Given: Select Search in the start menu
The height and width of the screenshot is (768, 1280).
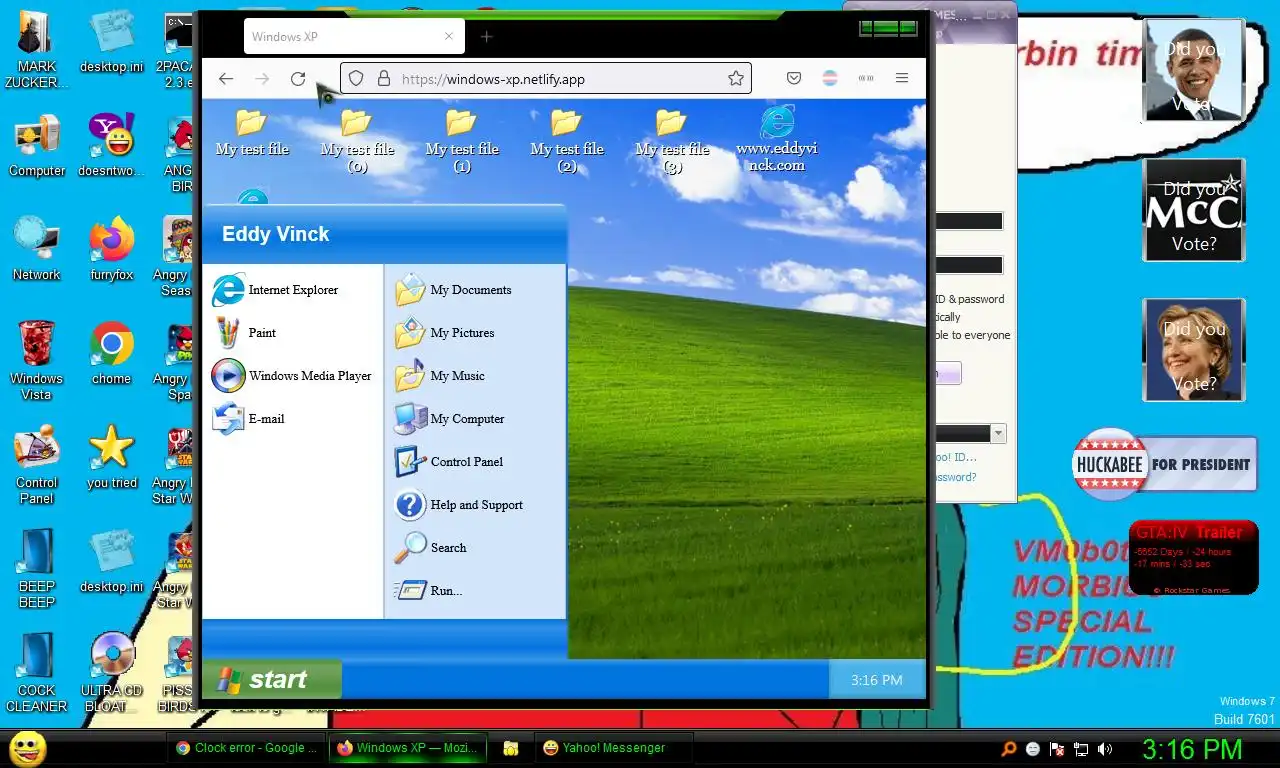Looking at the screenshot, I should [431, 548].
